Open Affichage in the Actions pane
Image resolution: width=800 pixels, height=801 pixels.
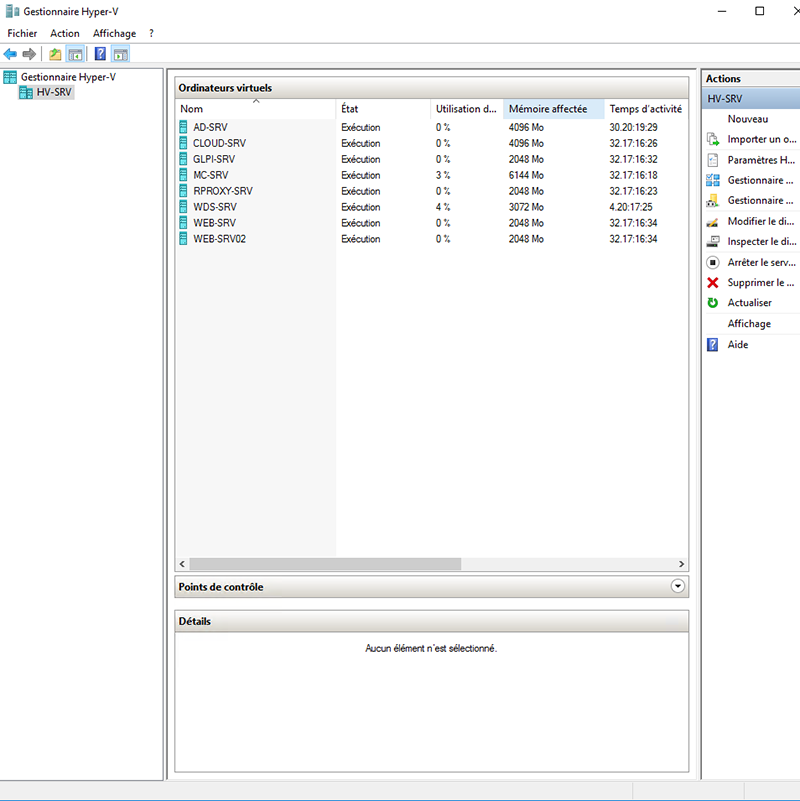tap(749, 323)
